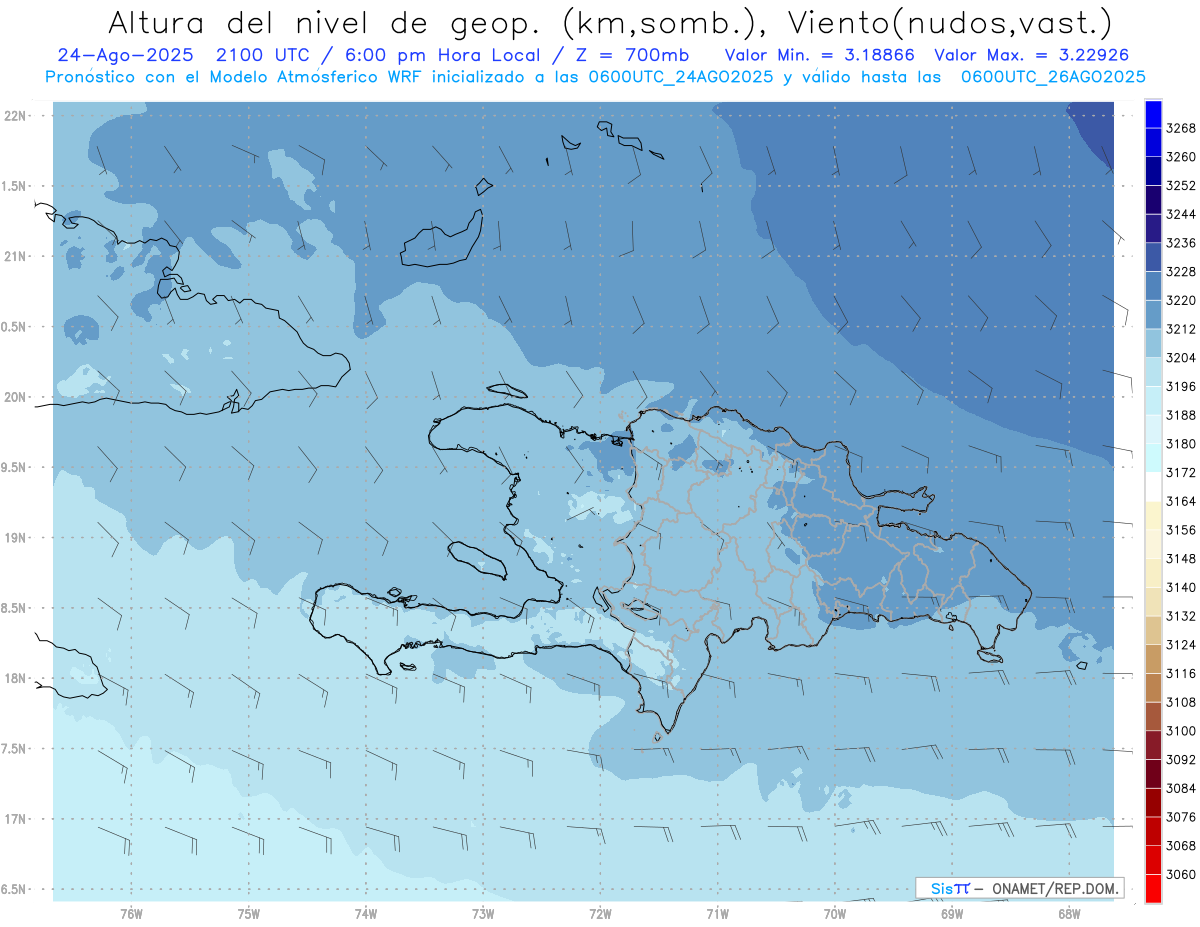Click the '75W' longitude axis label
1200x927 pixels.
coord(249,914)
